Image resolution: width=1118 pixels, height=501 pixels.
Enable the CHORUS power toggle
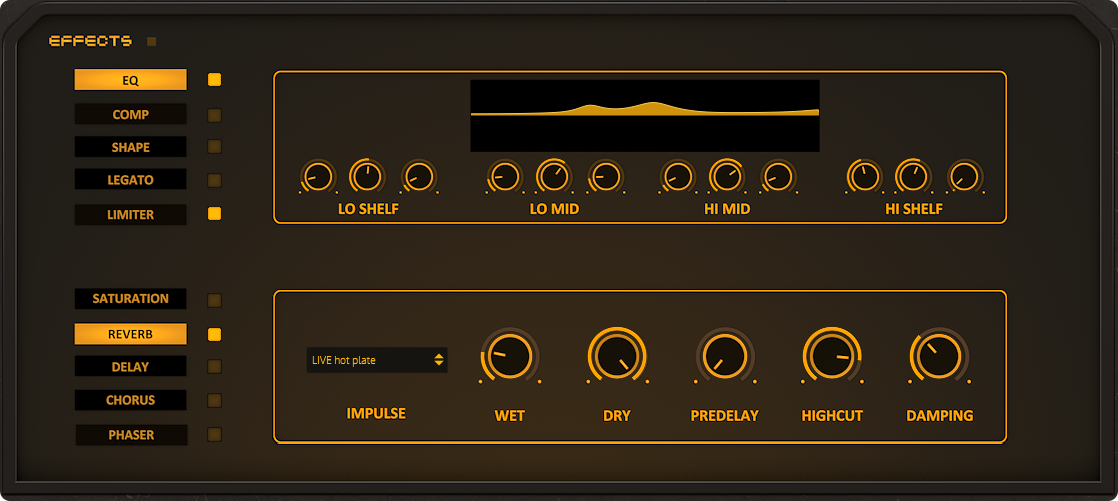tap(215, 400)
